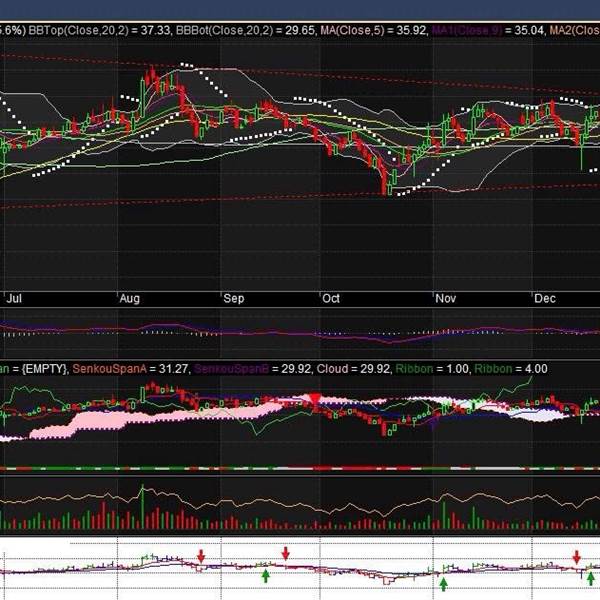Click the green buy arrow in late December
Screen dimensions: 600x600
(590, 578)
